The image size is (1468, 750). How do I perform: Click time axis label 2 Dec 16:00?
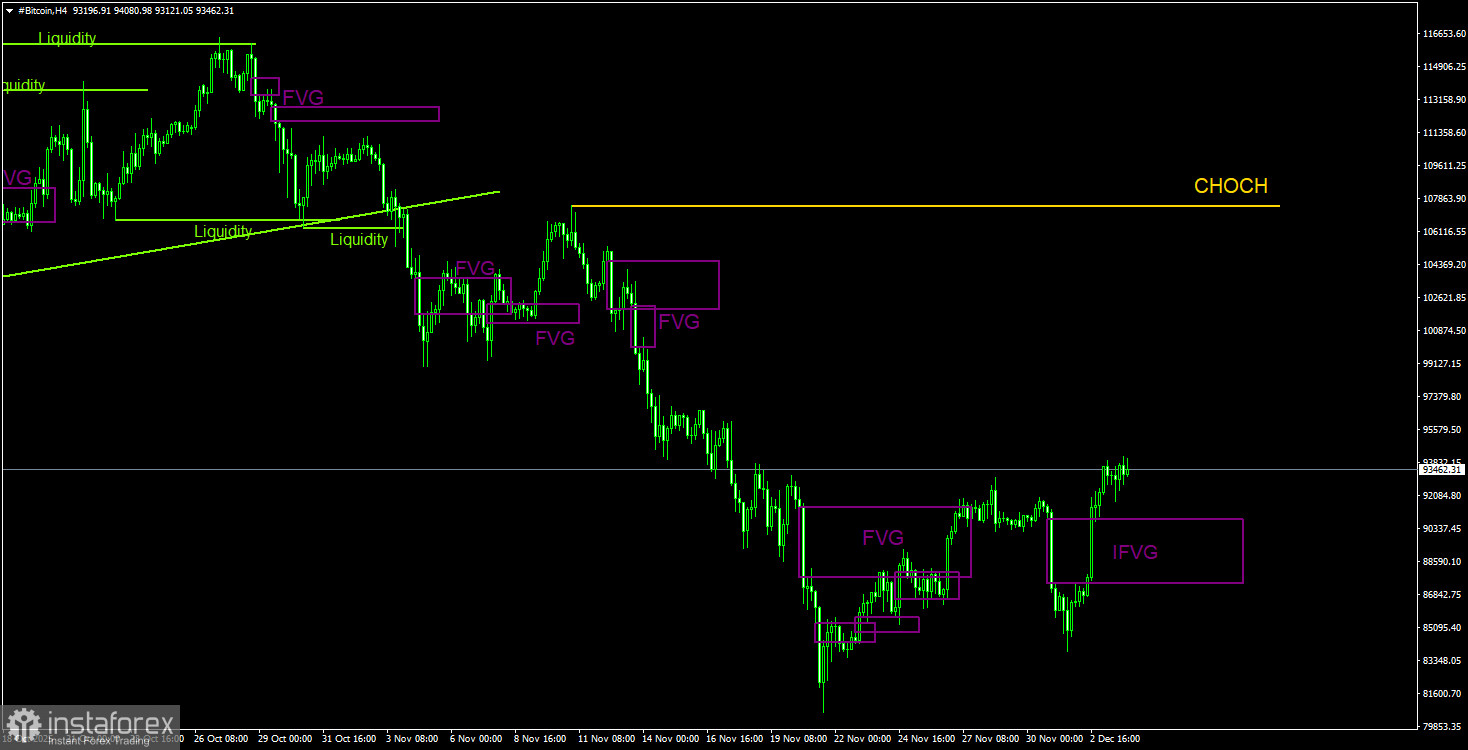pos(1115,739)
